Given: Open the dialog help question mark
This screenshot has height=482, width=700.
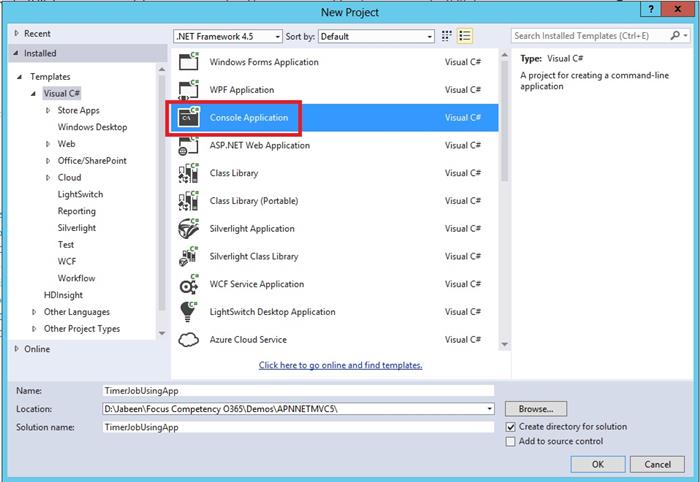Looking at the screenshot, I should click(651, 9).
